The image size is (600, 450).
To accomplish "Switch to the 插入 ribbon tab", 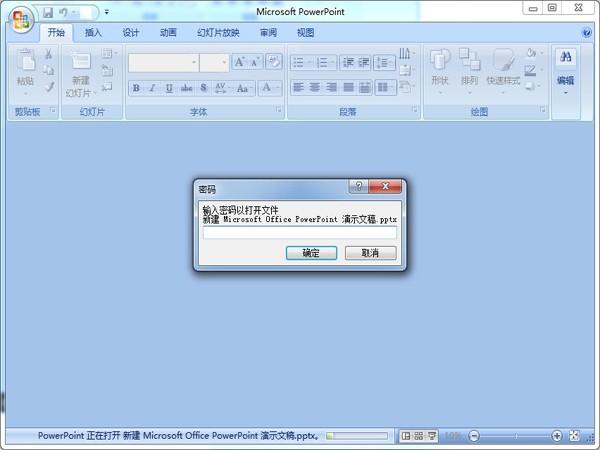I will pyautogui.click(x=93, y=33).
